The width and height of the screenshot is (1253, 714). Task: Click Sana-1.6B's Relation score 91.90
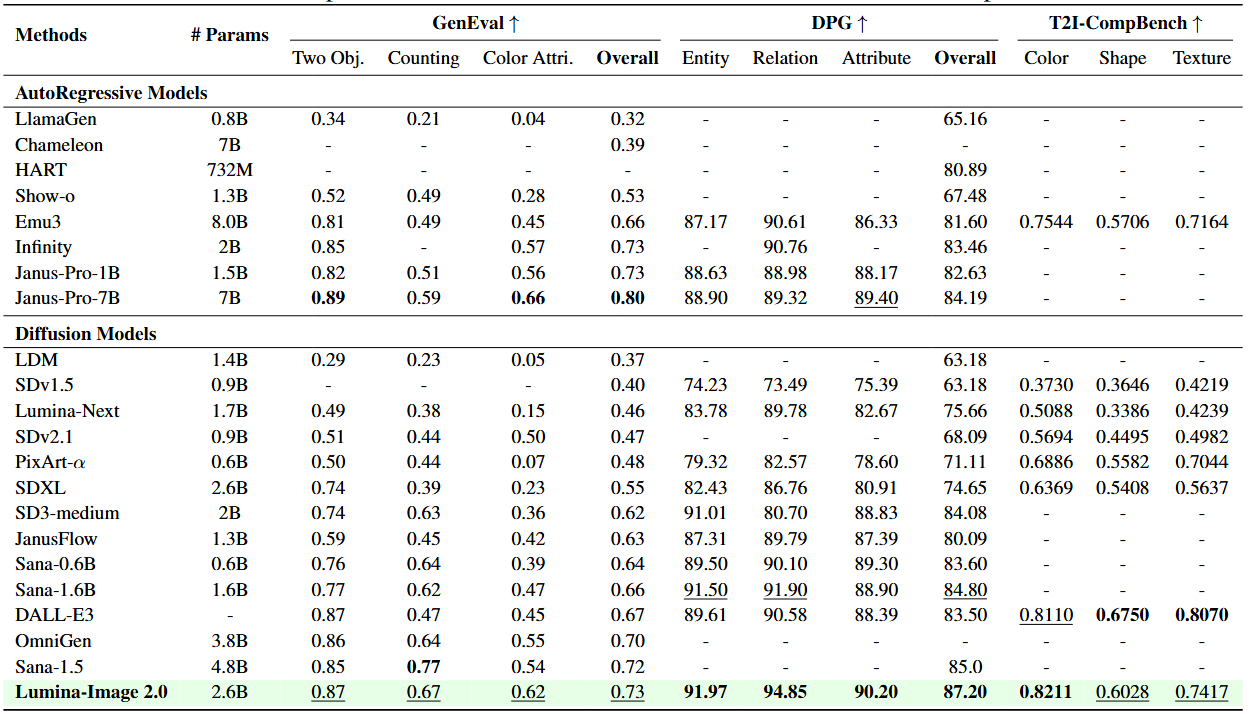[x=785, y=590]
